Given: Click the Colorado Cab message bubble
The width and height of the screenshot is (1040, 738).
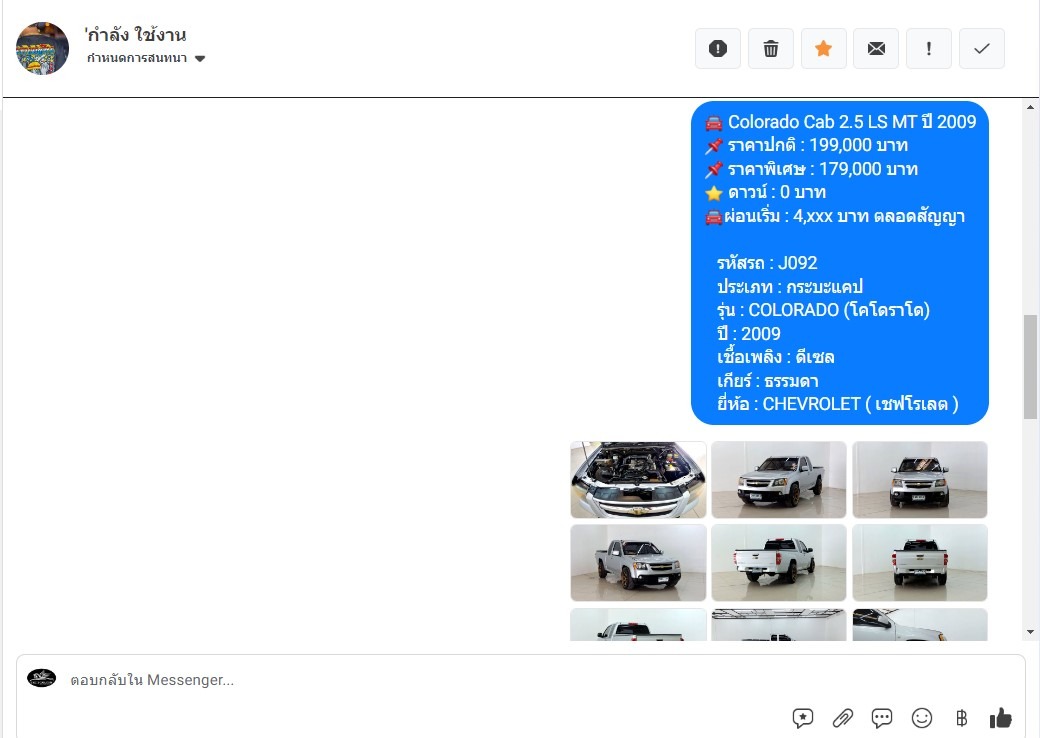Looking at the screenshot, I should point(840,263).
